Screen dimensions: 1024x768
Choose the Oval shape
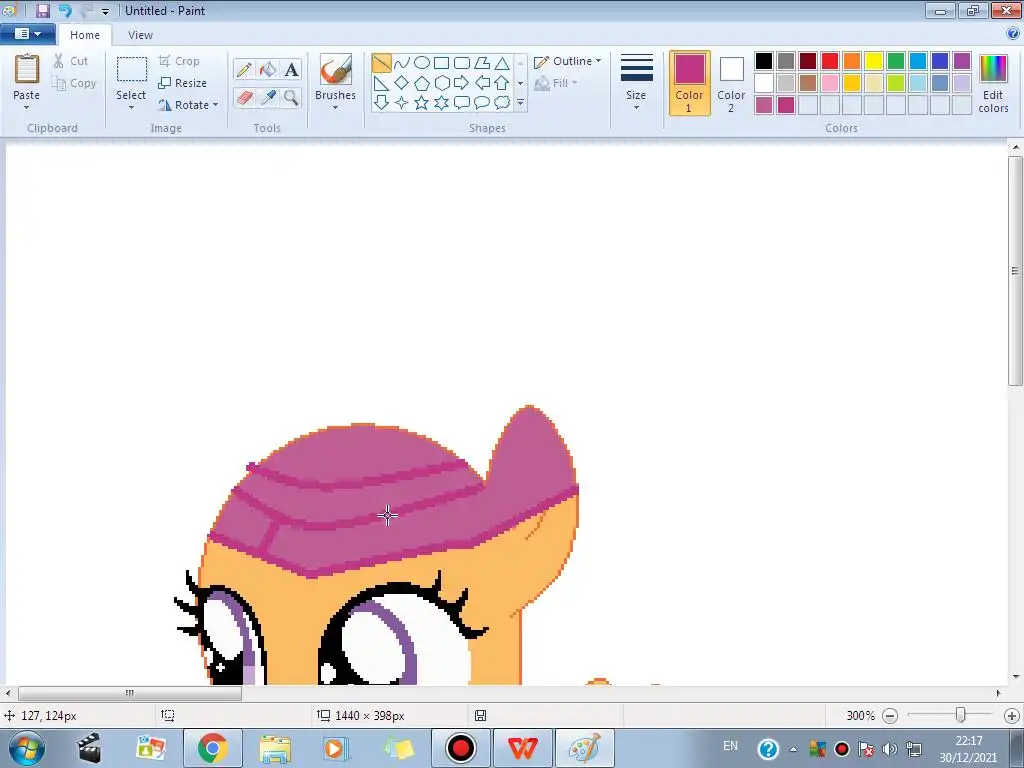pos(422,63)
